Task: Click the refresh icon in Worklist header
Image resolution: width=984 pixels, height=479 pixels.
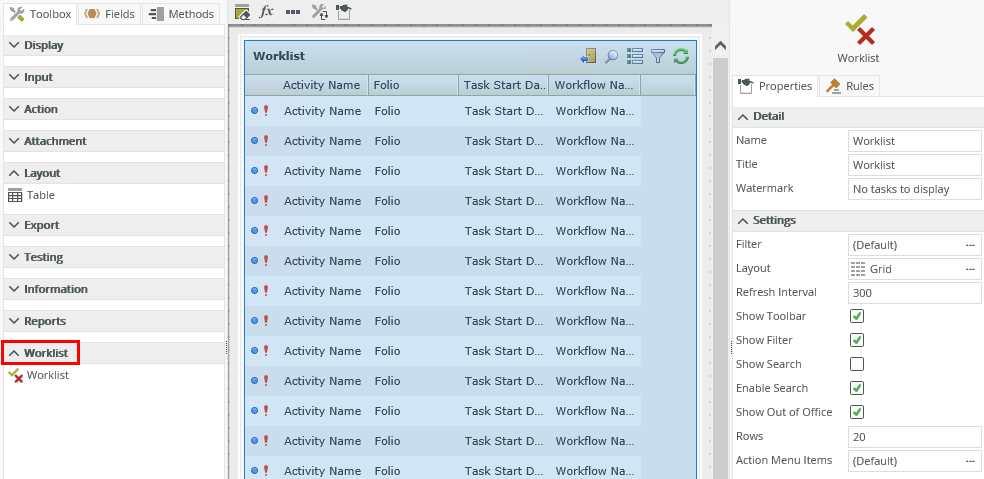Action: point(681,57)
